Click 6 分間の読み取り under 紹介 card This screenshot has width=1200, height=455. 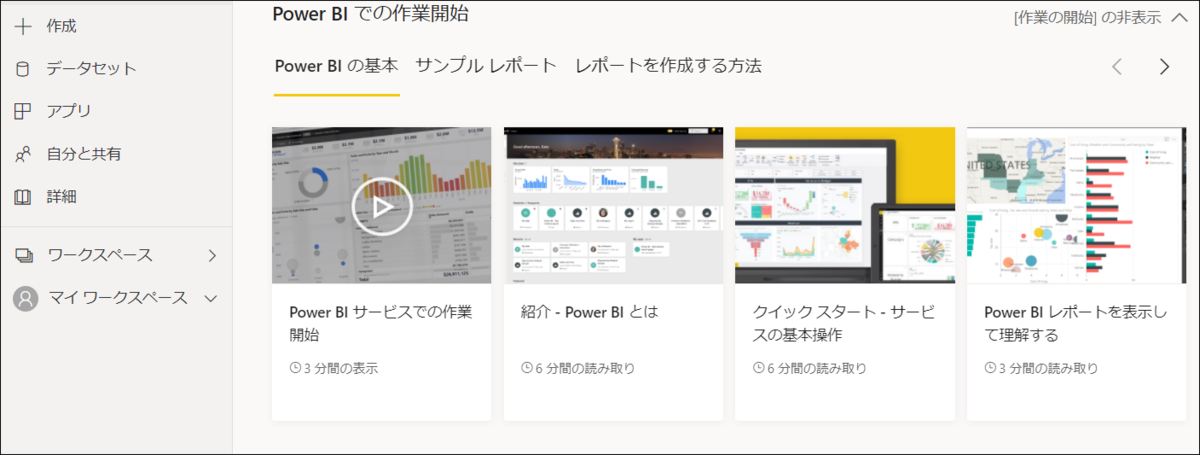point(585,368)
